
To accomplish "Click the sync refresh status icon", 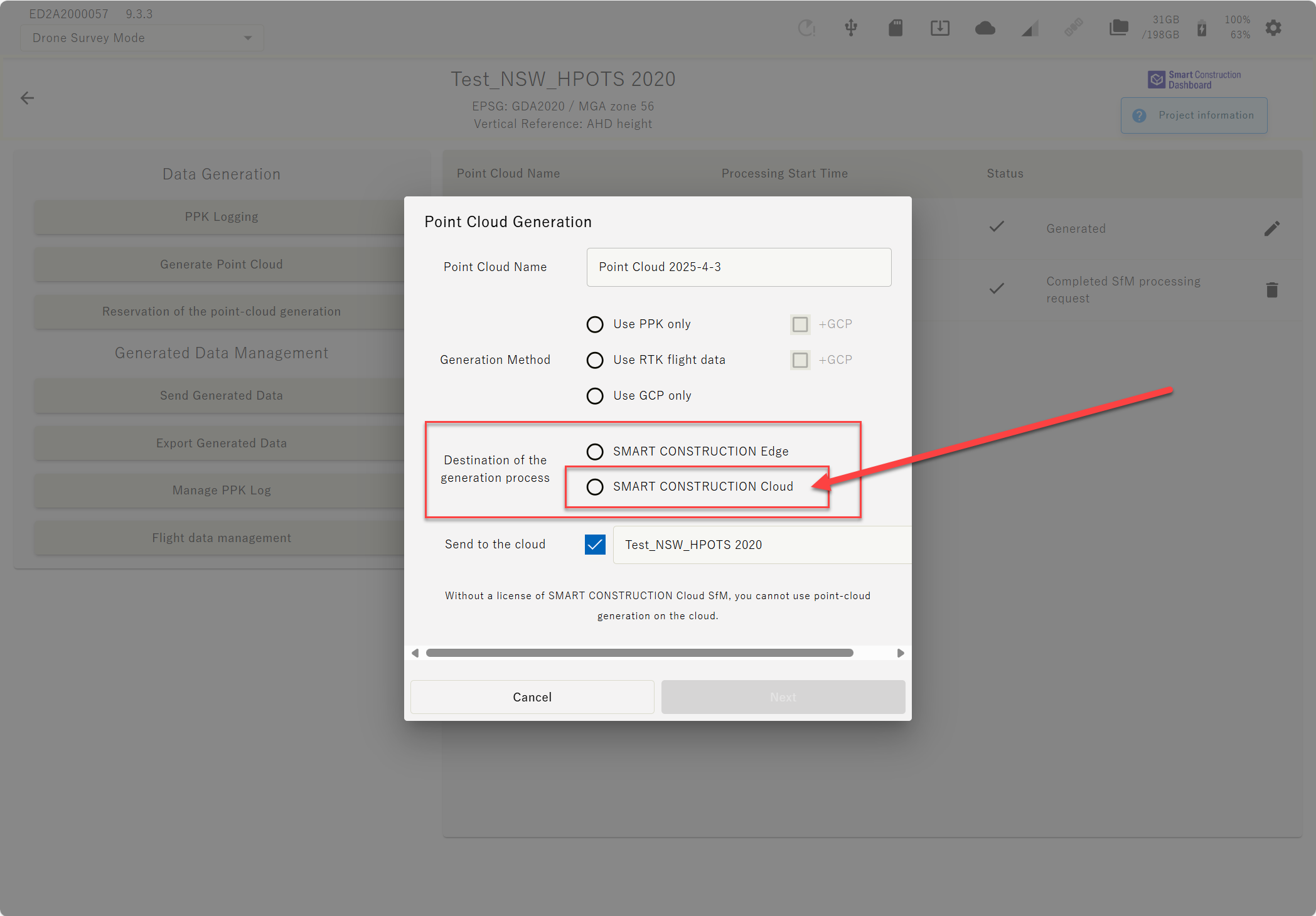I will tap(806, 28).
